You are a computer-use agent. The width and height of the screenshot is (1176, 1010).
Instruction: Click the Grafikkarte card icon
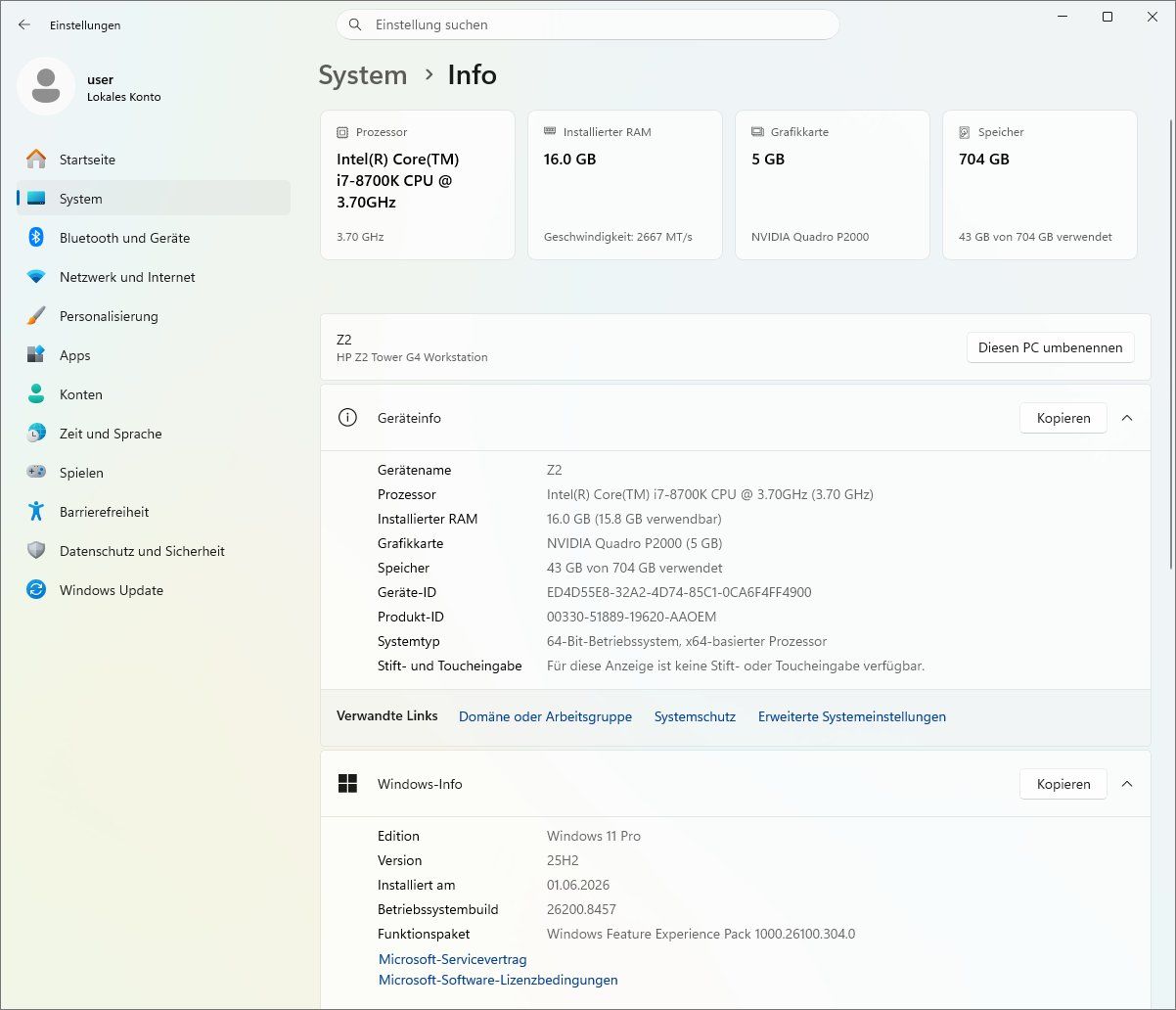click(x=757, y=132)
